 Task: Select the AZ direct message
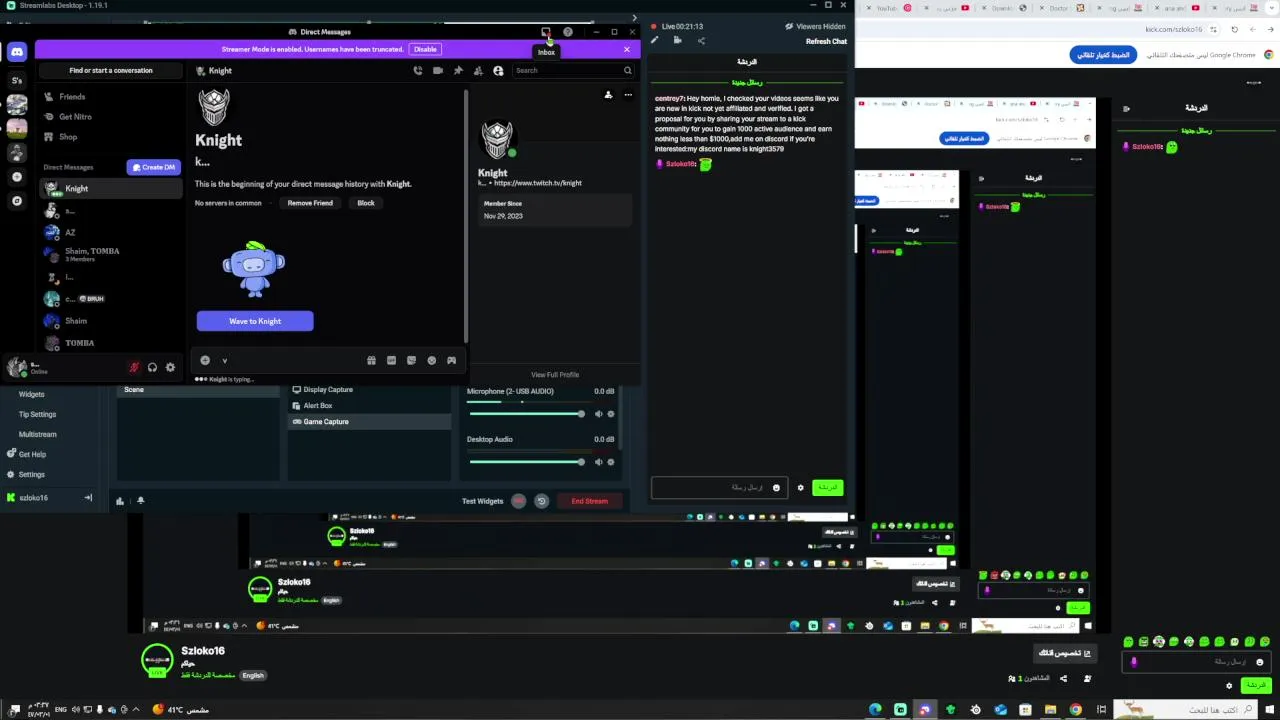tap(110, 232)
